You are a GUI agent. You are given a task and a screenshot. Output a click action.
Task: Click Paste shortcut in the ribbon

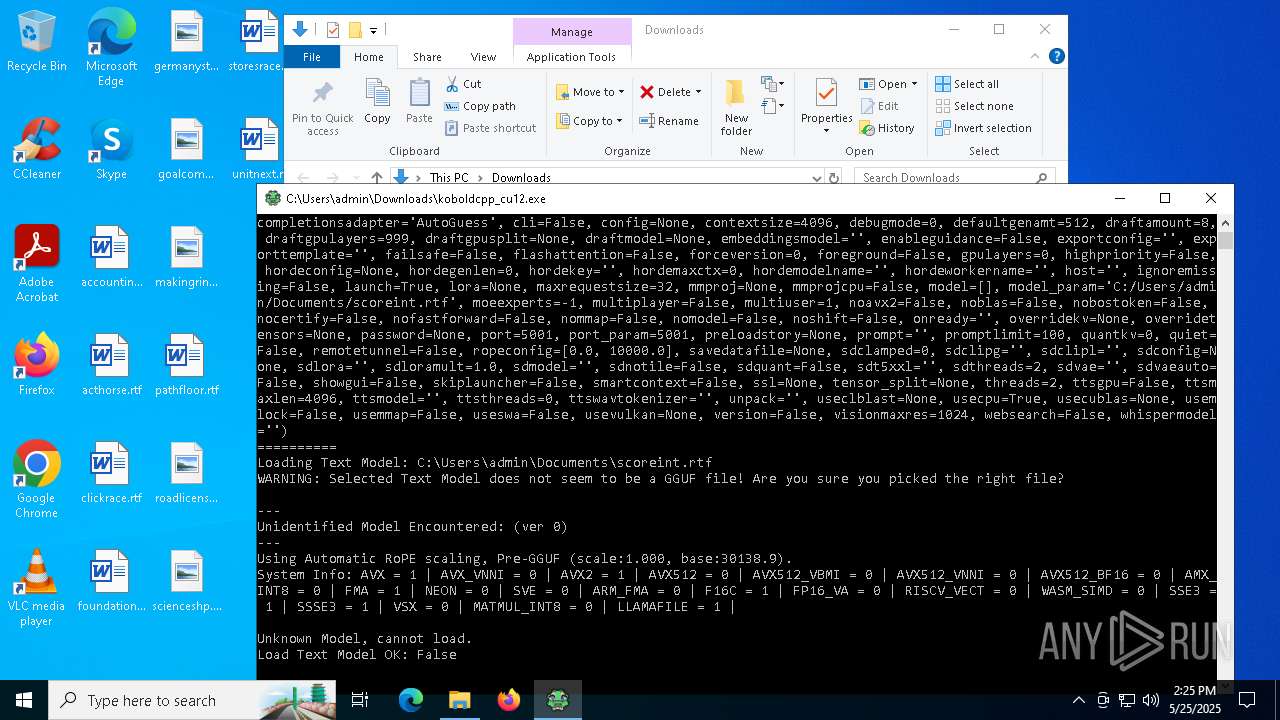(x=491, y=128)
